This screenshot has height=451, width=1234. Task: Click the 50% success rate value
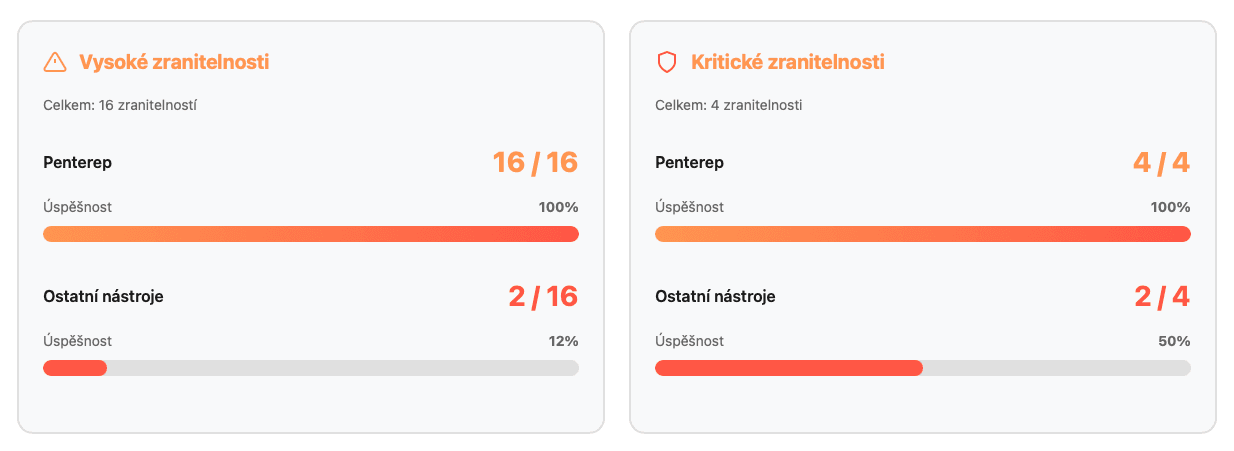click(1174, 341)
